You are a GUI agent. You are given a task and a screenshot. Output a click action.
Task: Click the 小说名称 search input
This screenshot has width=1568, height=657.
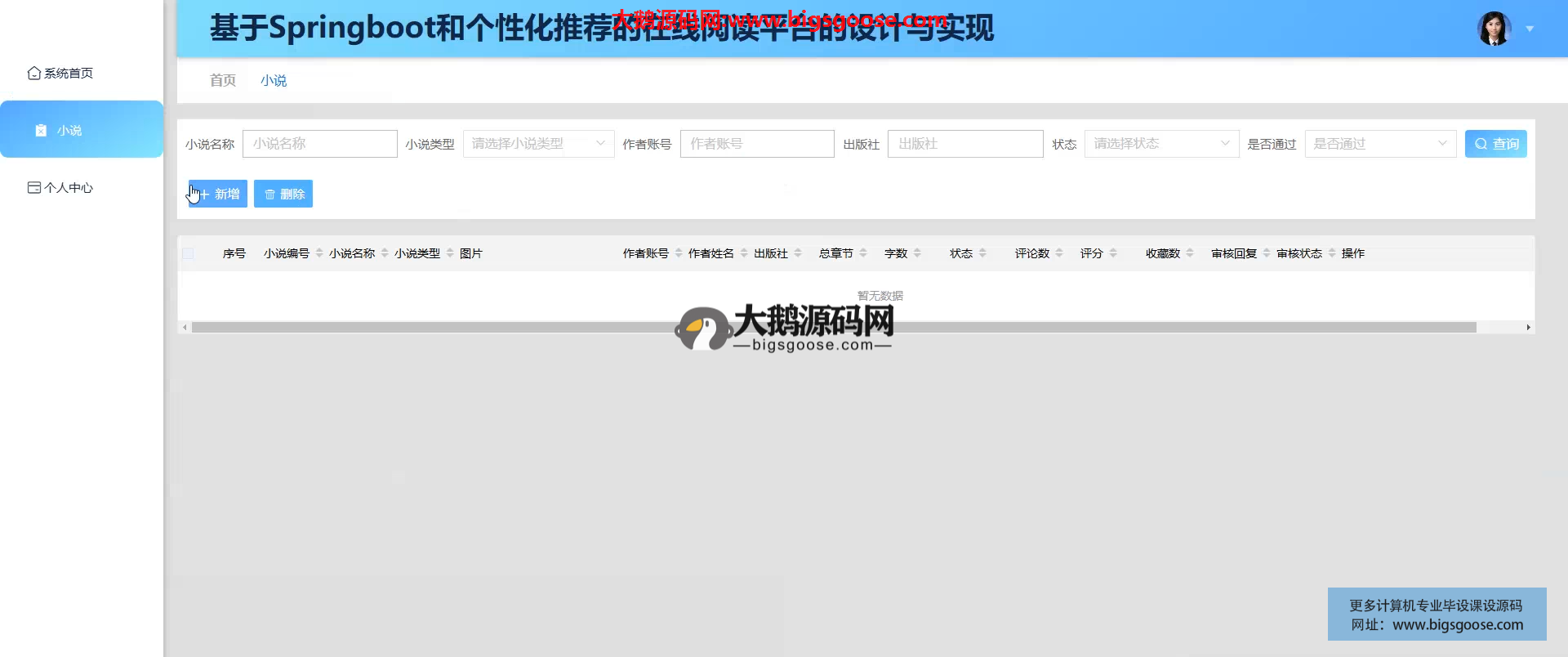click(319, 144)
